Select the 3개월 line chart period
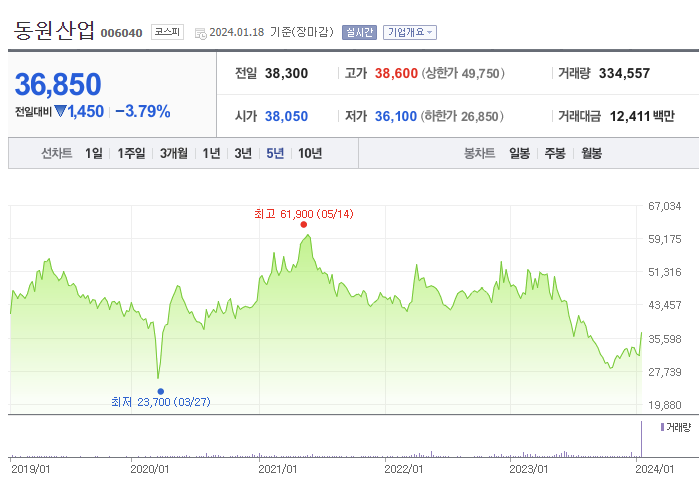The image size is (699, 487). (174, 153)
